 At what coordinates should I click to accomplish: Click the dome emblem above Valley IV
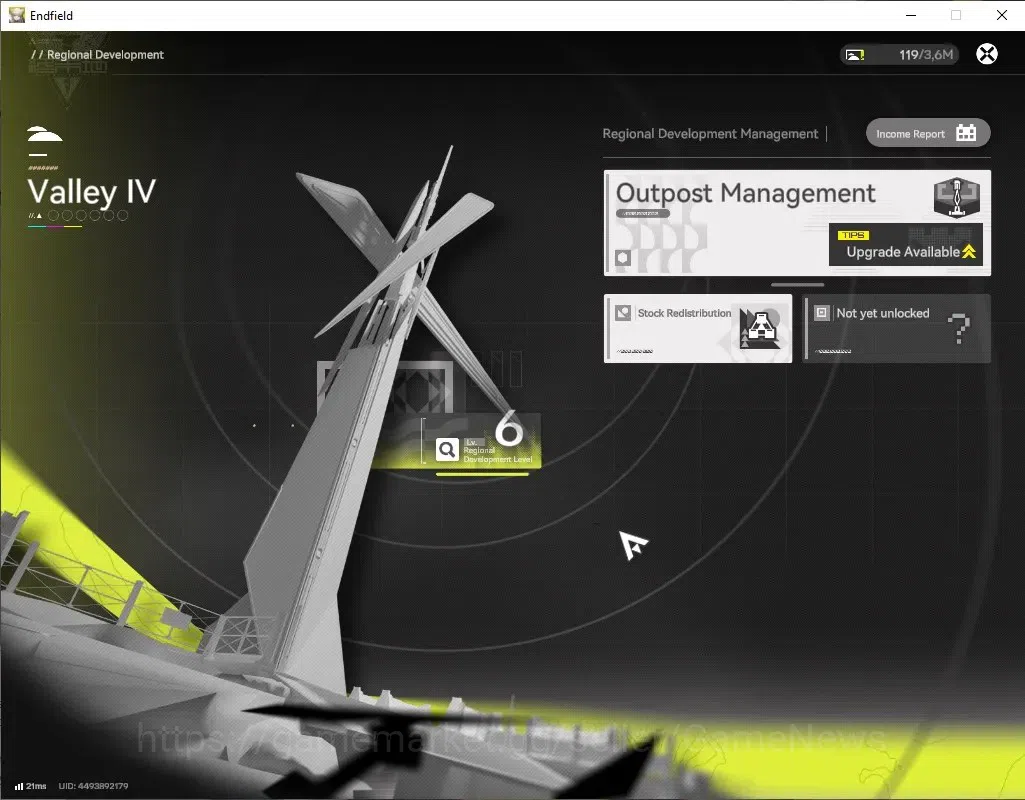pyautogui.click(x=45, y=135)
